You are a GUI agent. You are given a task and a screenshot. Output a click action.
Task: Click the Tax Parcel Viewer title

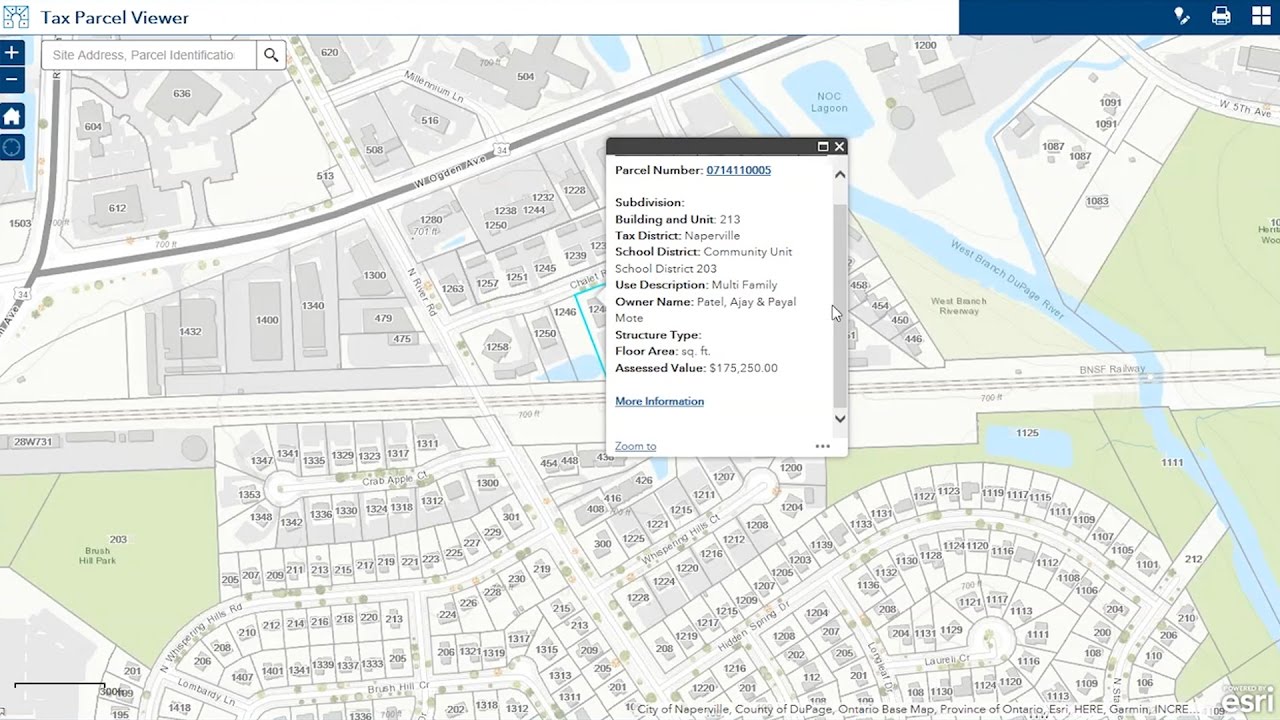[115, 17]
